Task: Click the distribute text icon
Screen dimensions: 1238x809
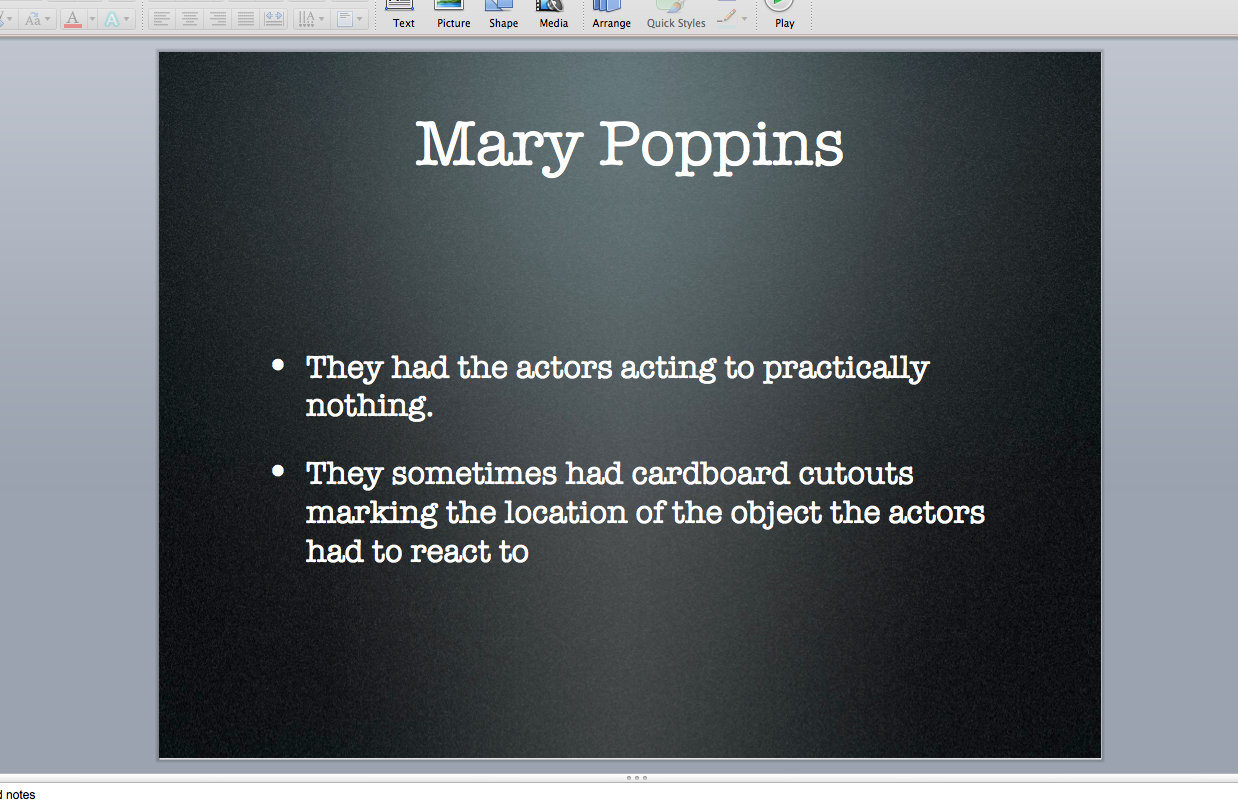Action: (x=273, y=19)
